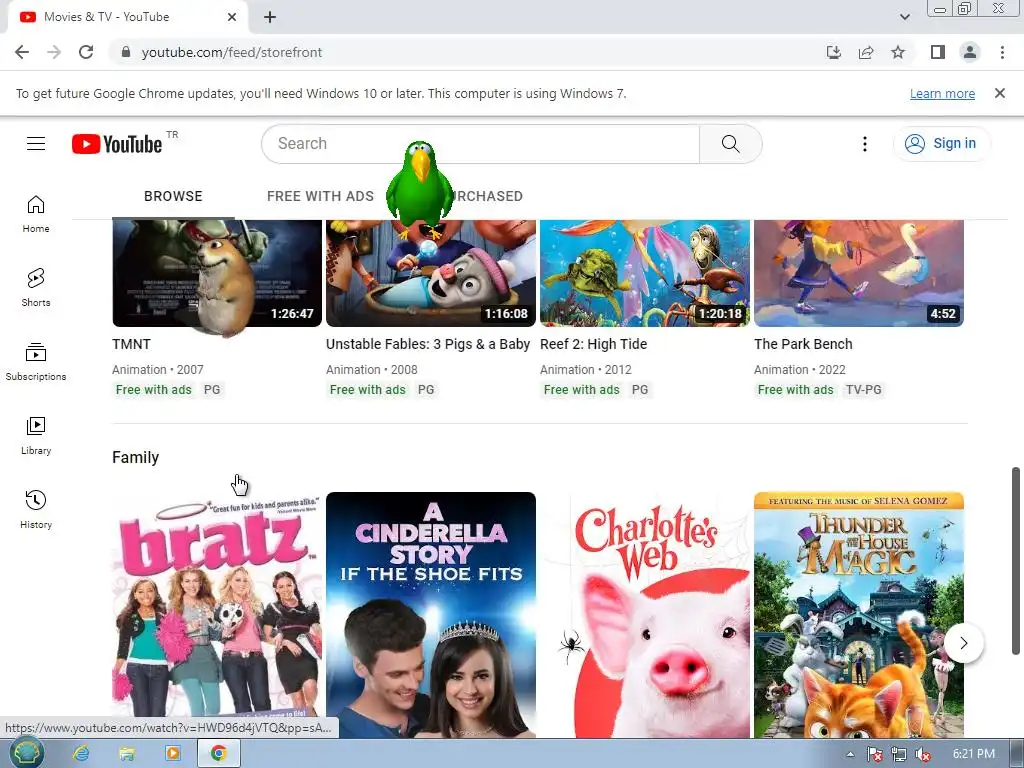Open Windows Media Player from taskbar
1024x768 pixels.
tap(173, 754)
